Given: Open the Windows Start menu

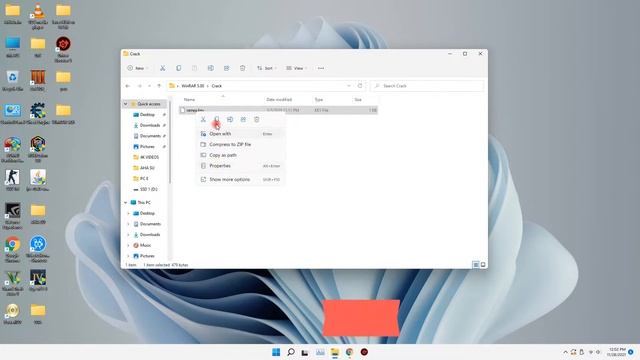Looking at the screenshot, I should pyautogui.click(x=276, y=352).
